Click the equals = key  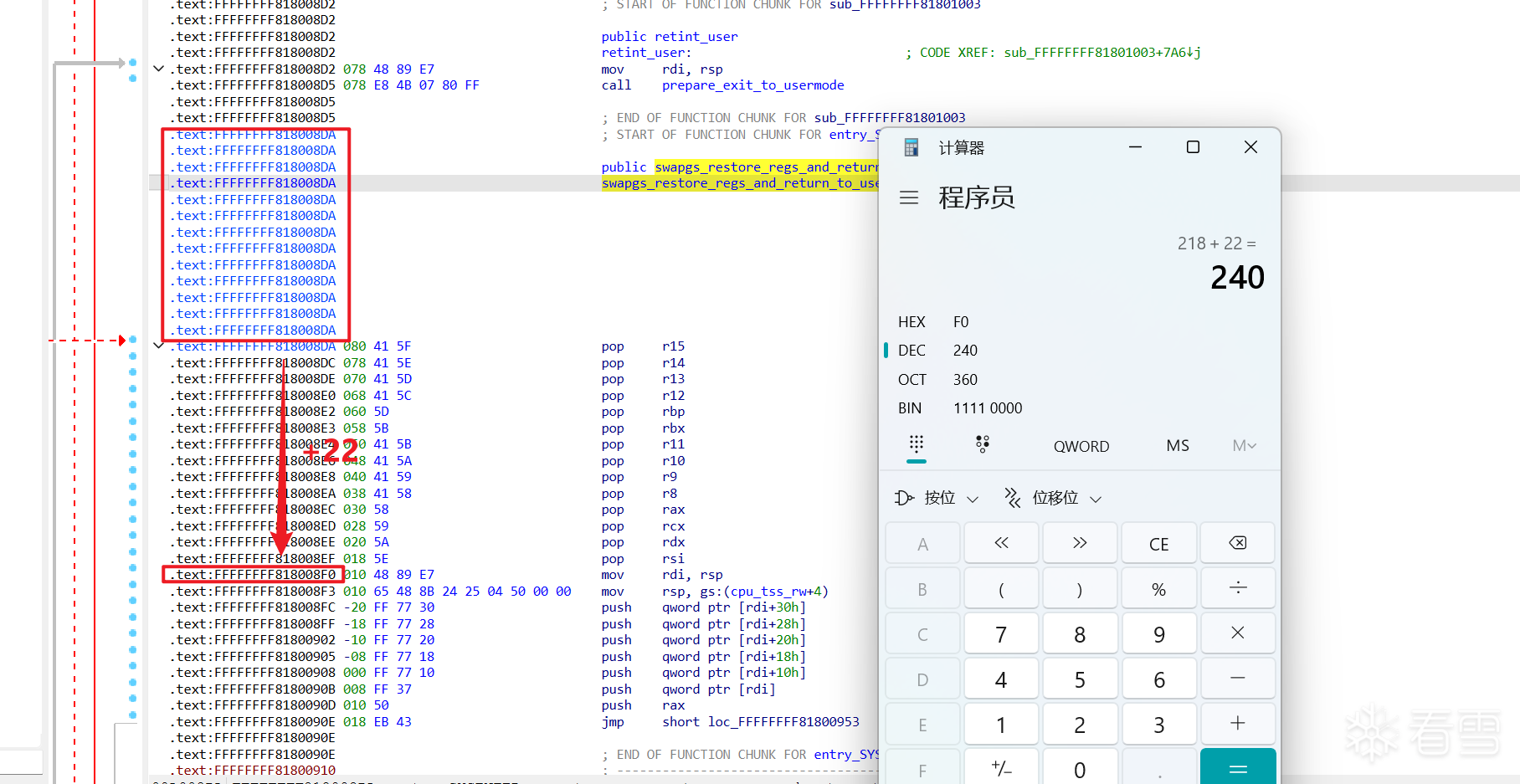point(1238,767)
